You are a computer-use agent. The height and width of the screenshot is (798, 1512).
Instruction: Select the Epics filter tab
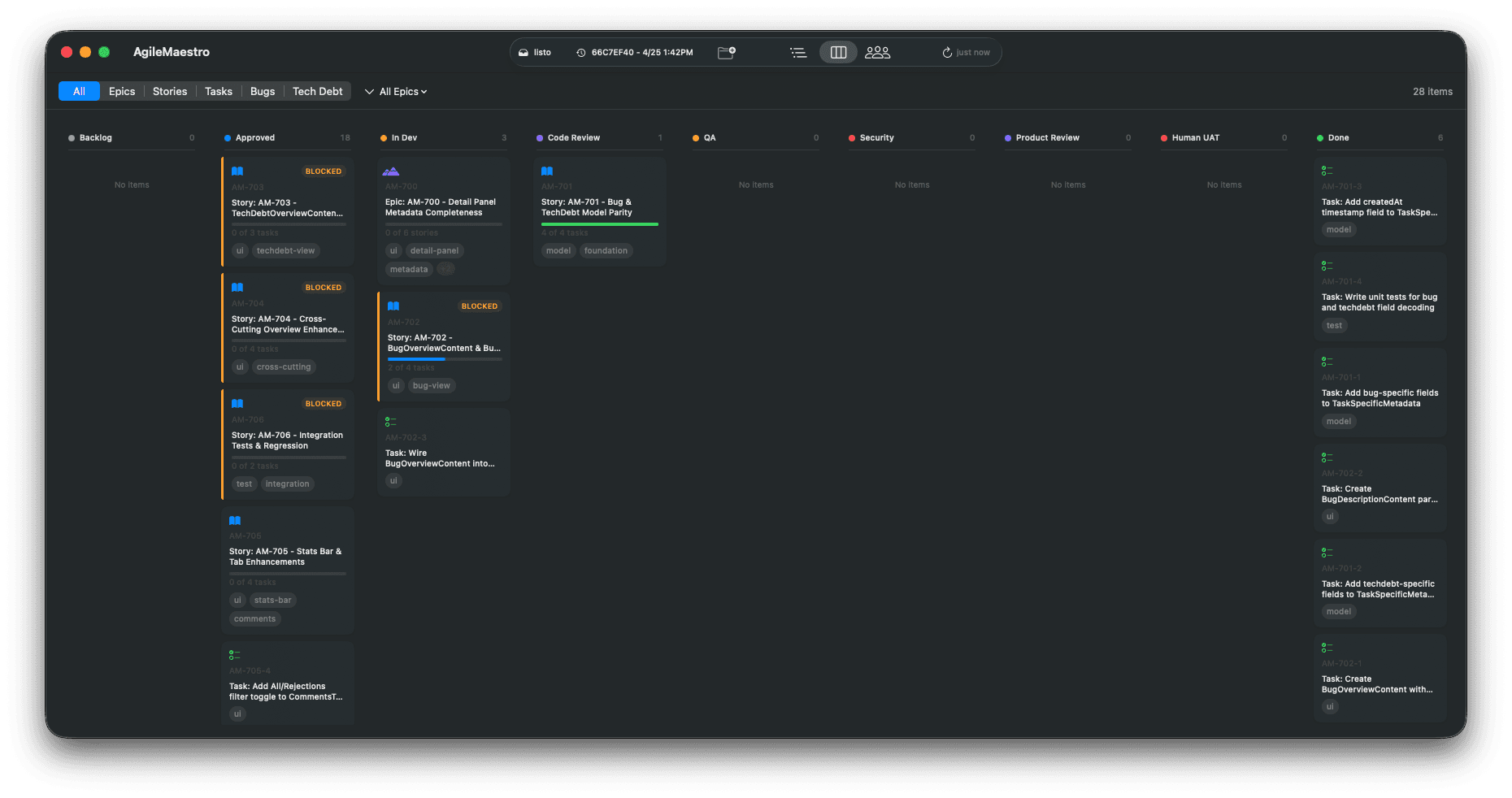(x=122, y=92)
